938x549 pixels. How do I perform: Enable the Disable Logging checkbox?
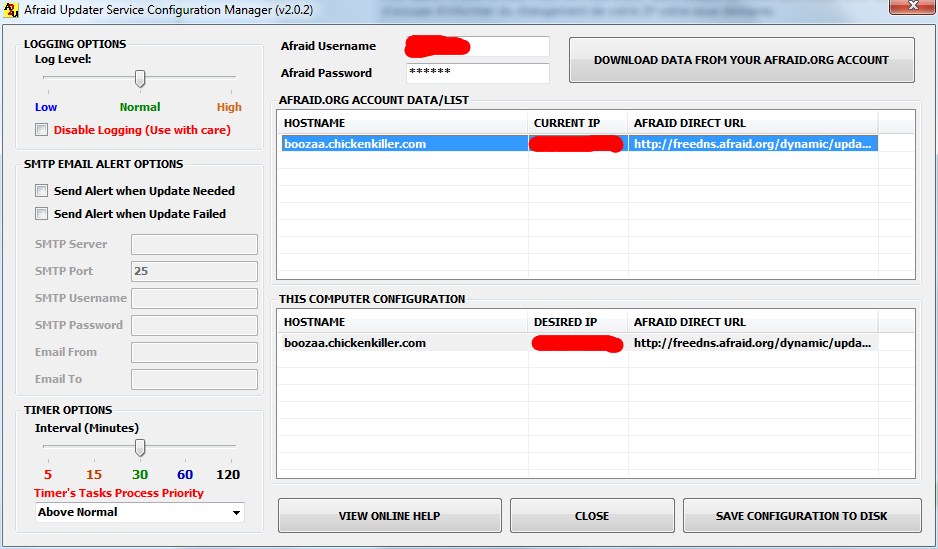click(x=41, y=130)
